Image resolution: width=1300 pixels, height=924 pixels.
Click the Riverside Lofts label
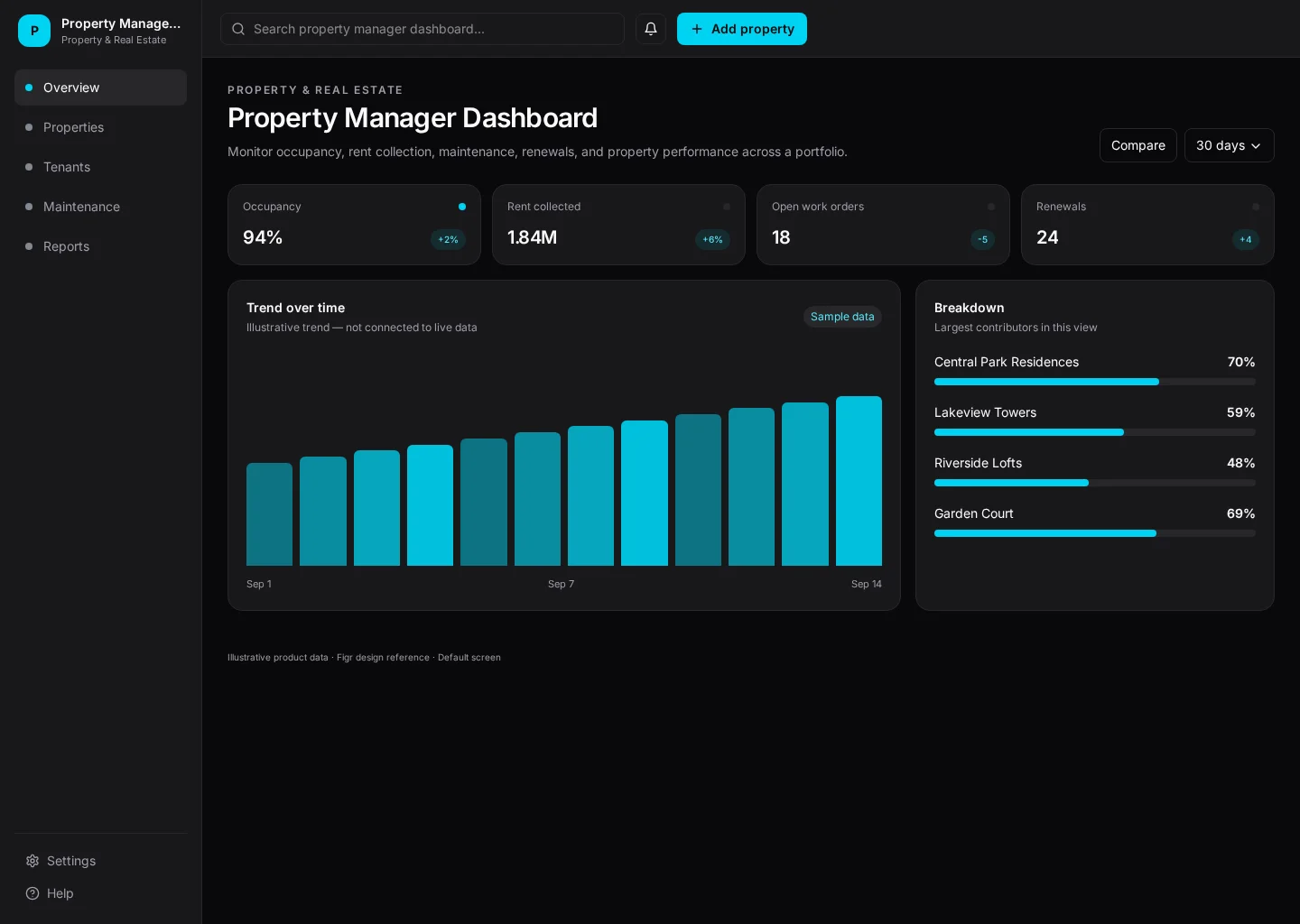978,463
